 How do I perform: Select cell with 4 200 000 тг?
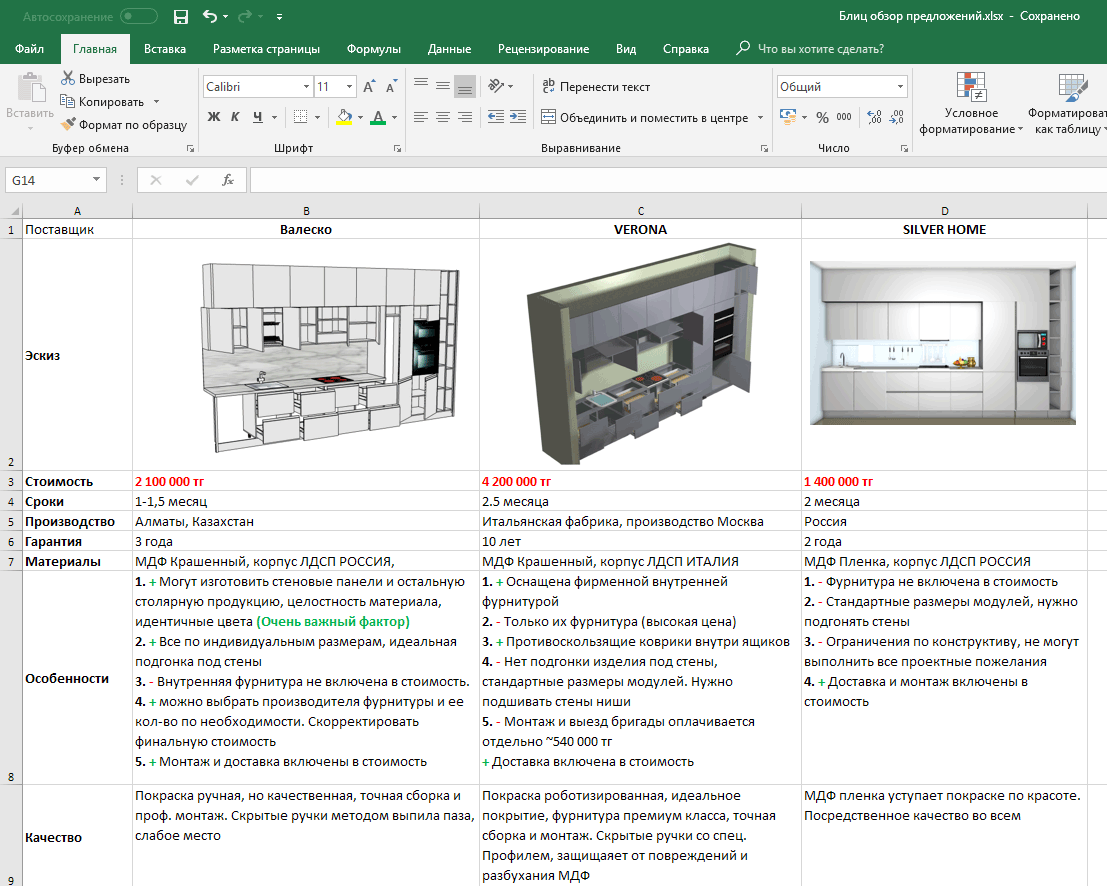(x=640, y=481)
